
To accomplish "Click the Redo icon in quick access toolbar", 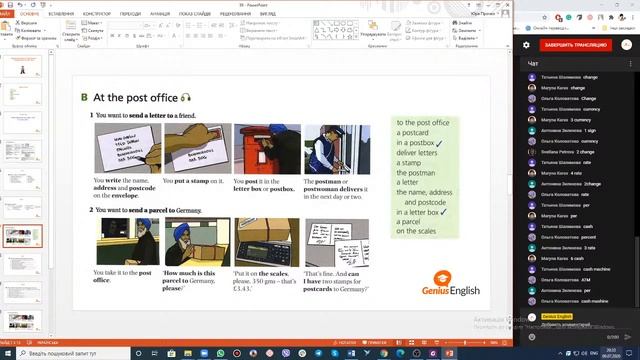I will point(33,5).
